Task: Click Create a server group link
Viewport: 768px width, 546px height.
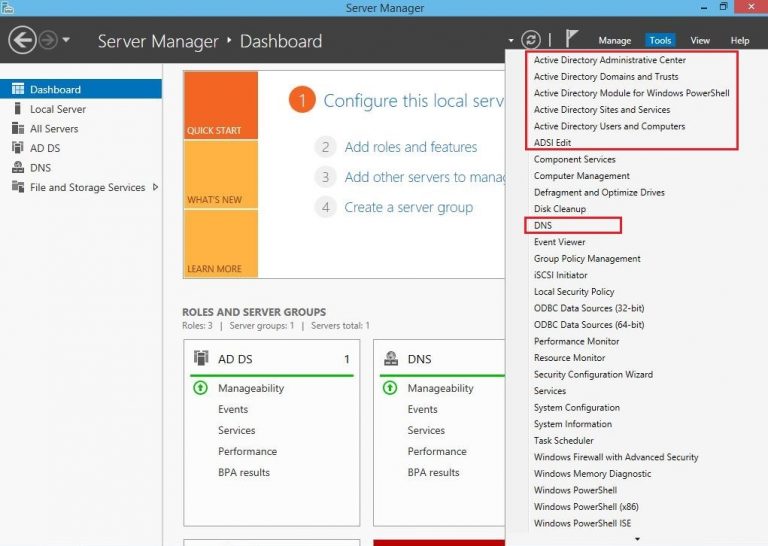Action: pos(408,207)
